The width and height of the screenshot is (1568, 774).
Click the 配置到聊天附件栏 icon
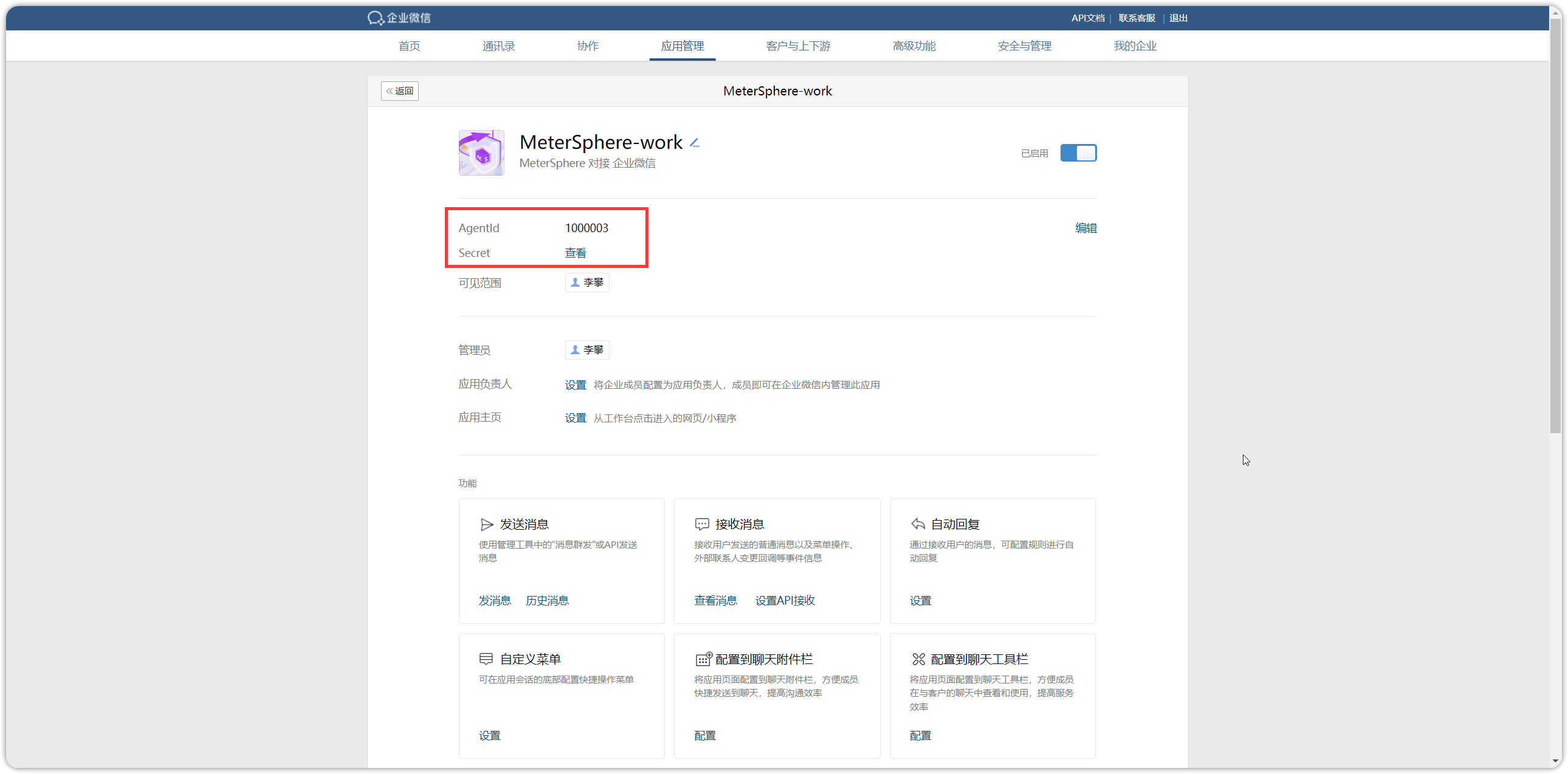(x=703, y=659)
